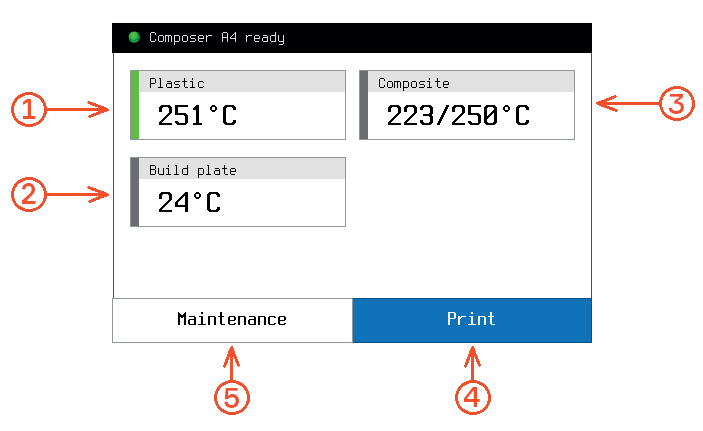703x431 pixels.
Task: Click the green ready status indicator dot
Action: [134, 37]
